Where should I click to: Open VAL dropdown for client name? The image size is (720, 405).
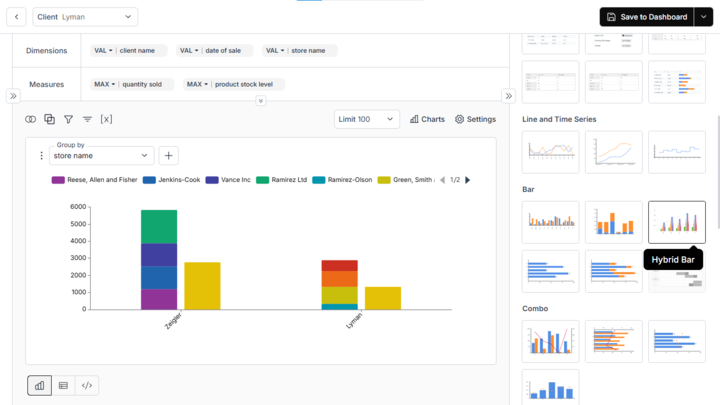click(x=103, y=51)
